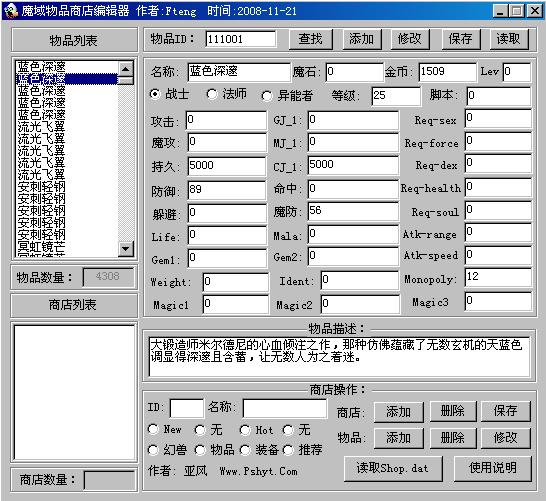The image size is (546, 501).
Task: Choose the 推荐 category radio button
Action: coord(288,450)
